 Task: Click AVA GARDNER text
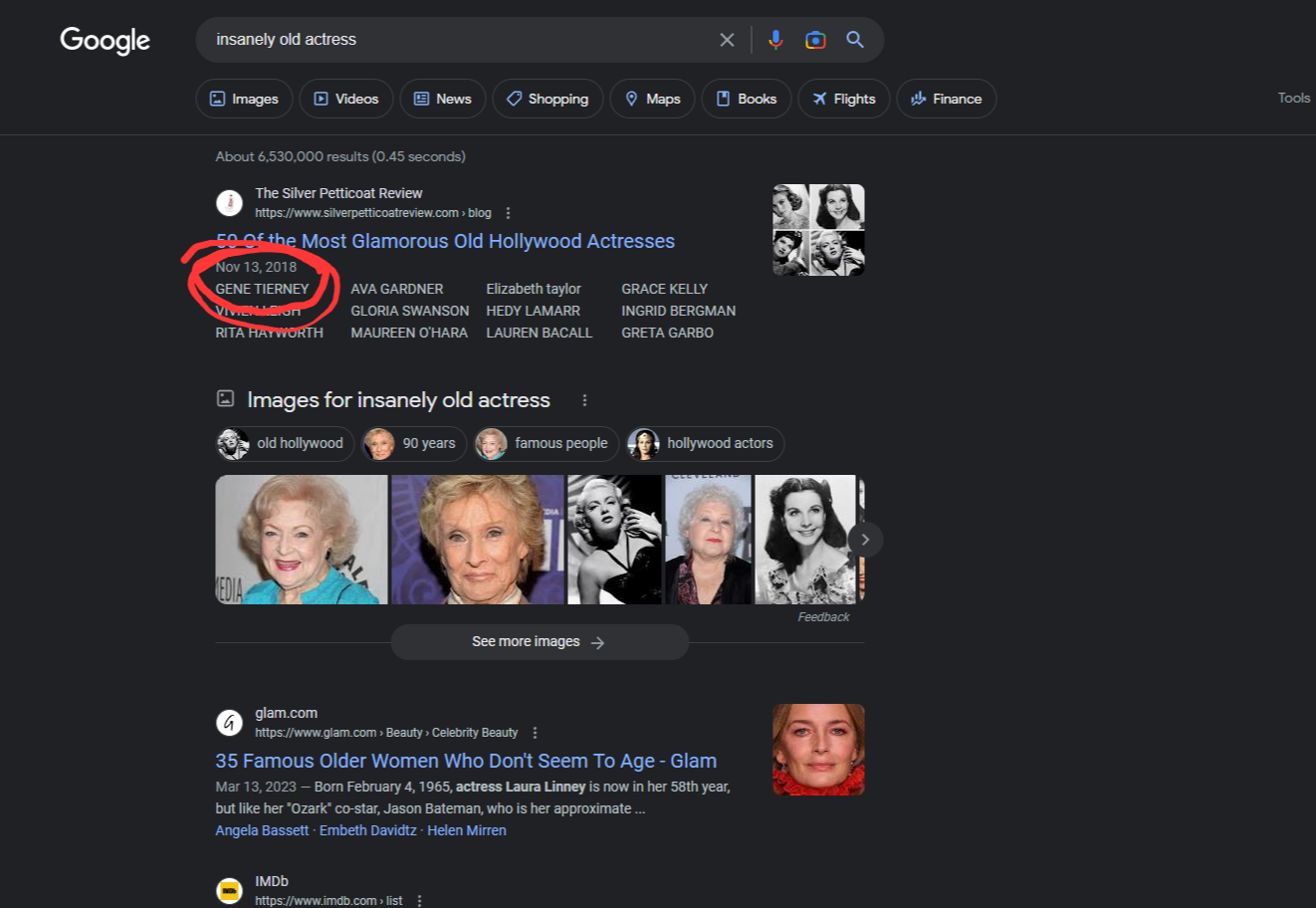coord(397,289)
